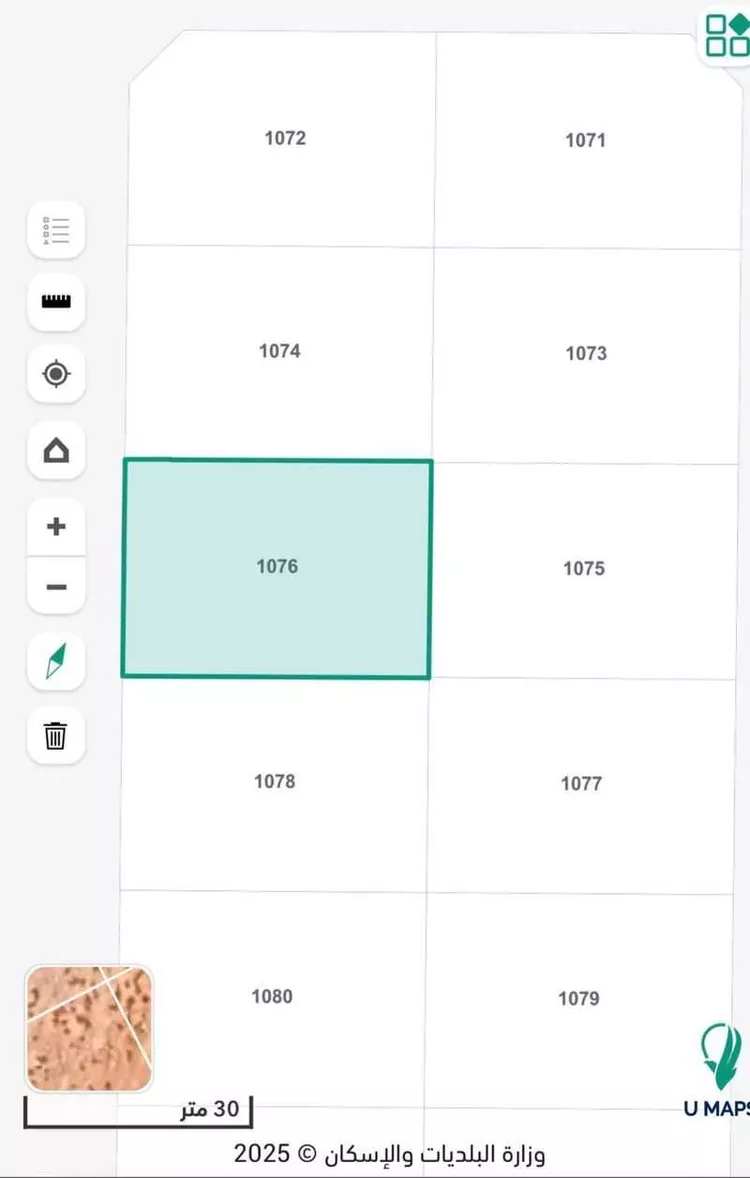
Task: Open the apps grid menu icon
Action: 727,34
